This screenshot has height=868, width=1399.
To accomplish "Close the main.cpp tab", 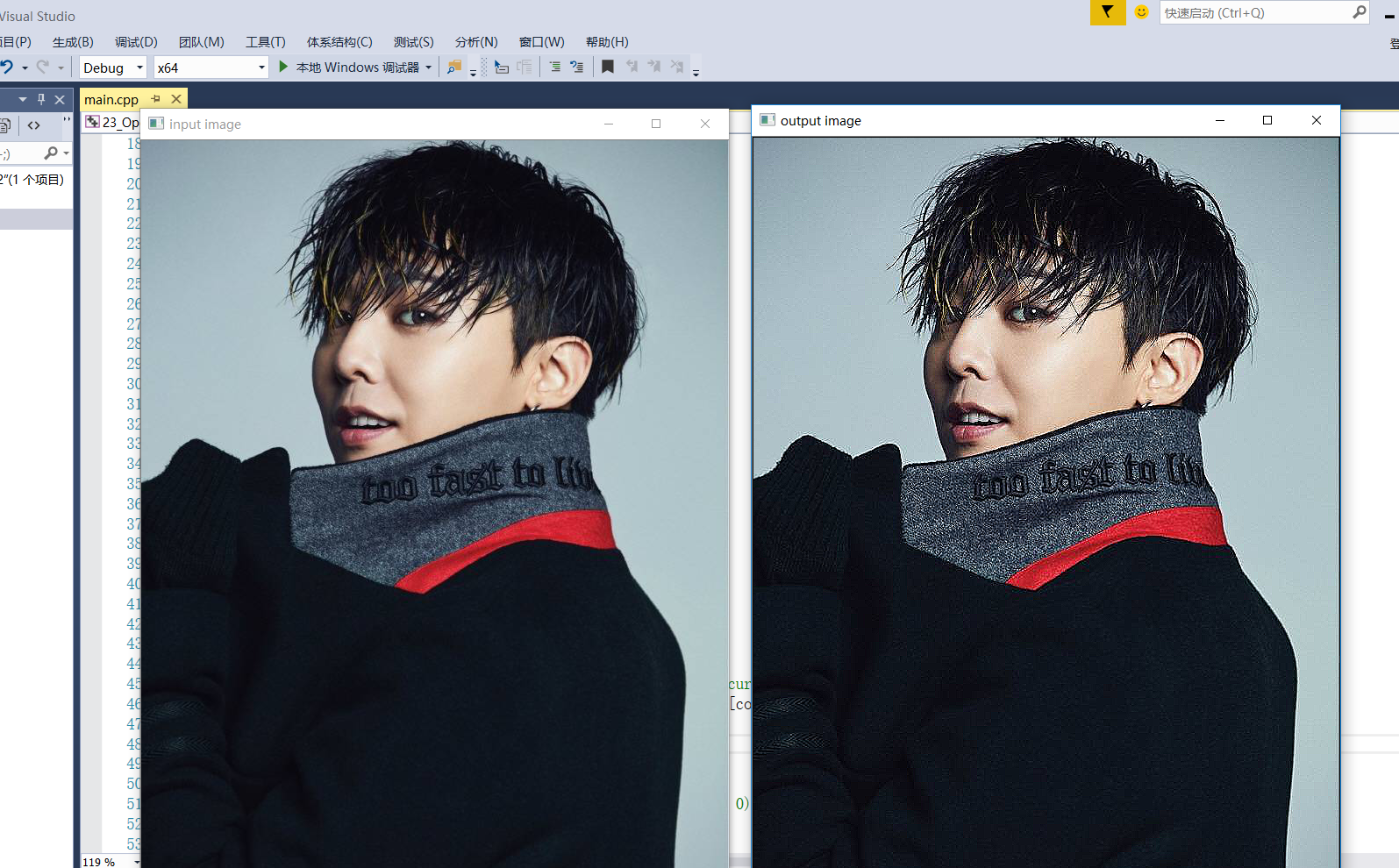I will 176,99.
